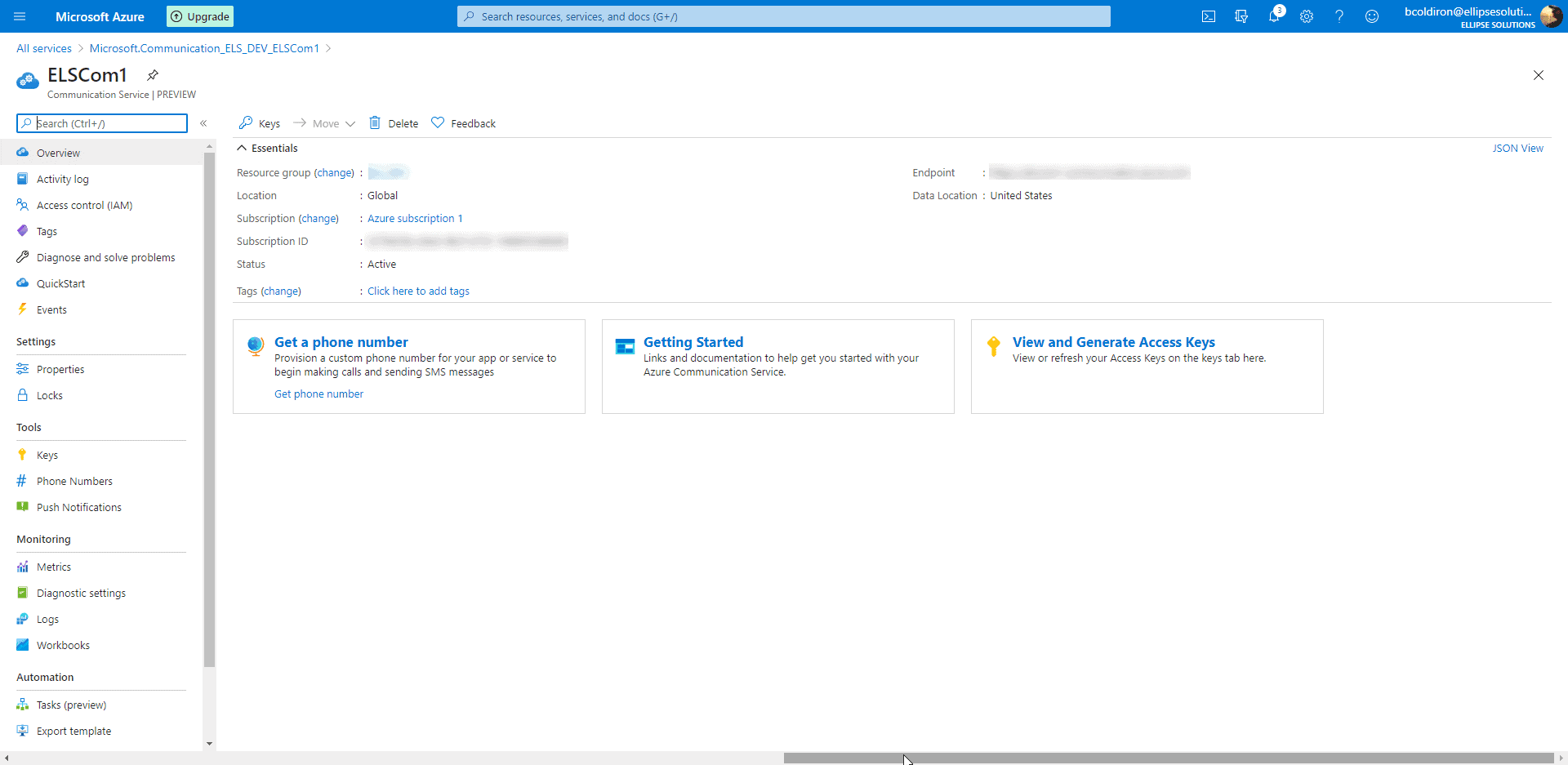Focus the global search bar
This screenshot has height=765, width=1568.
[x=784, y=16]
